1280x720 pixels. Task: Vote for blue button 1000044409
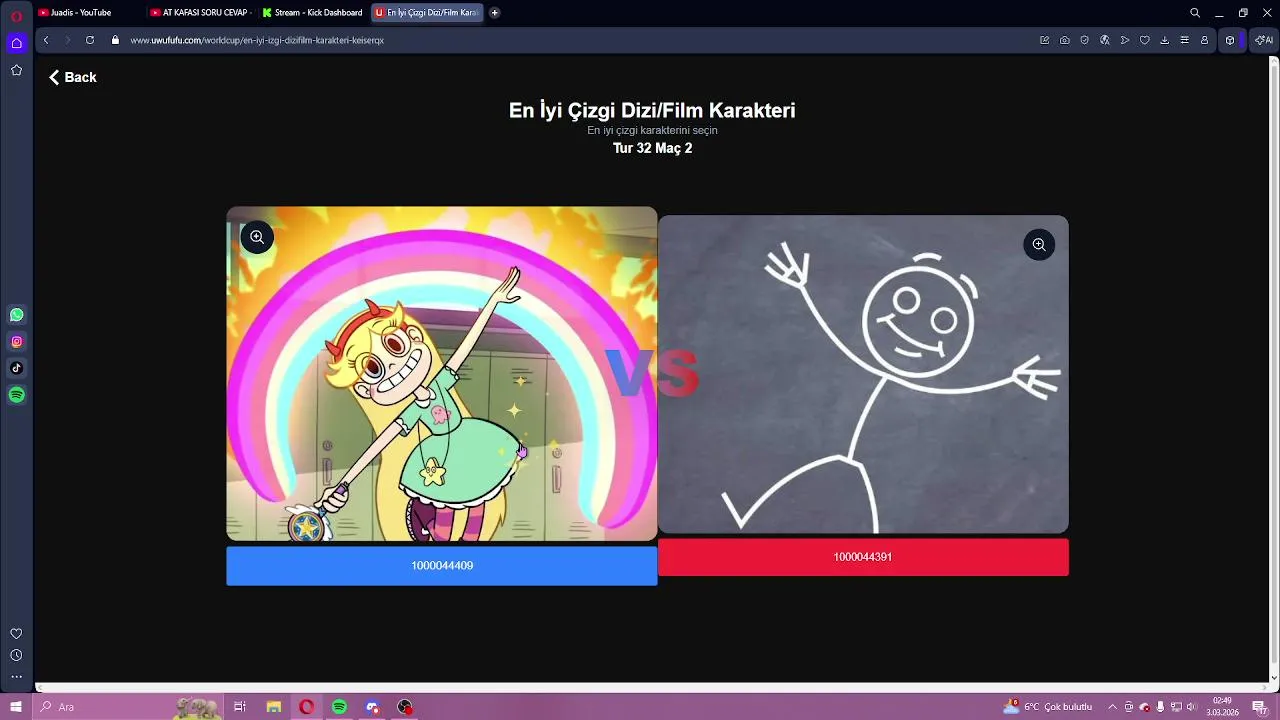[442, 566]
